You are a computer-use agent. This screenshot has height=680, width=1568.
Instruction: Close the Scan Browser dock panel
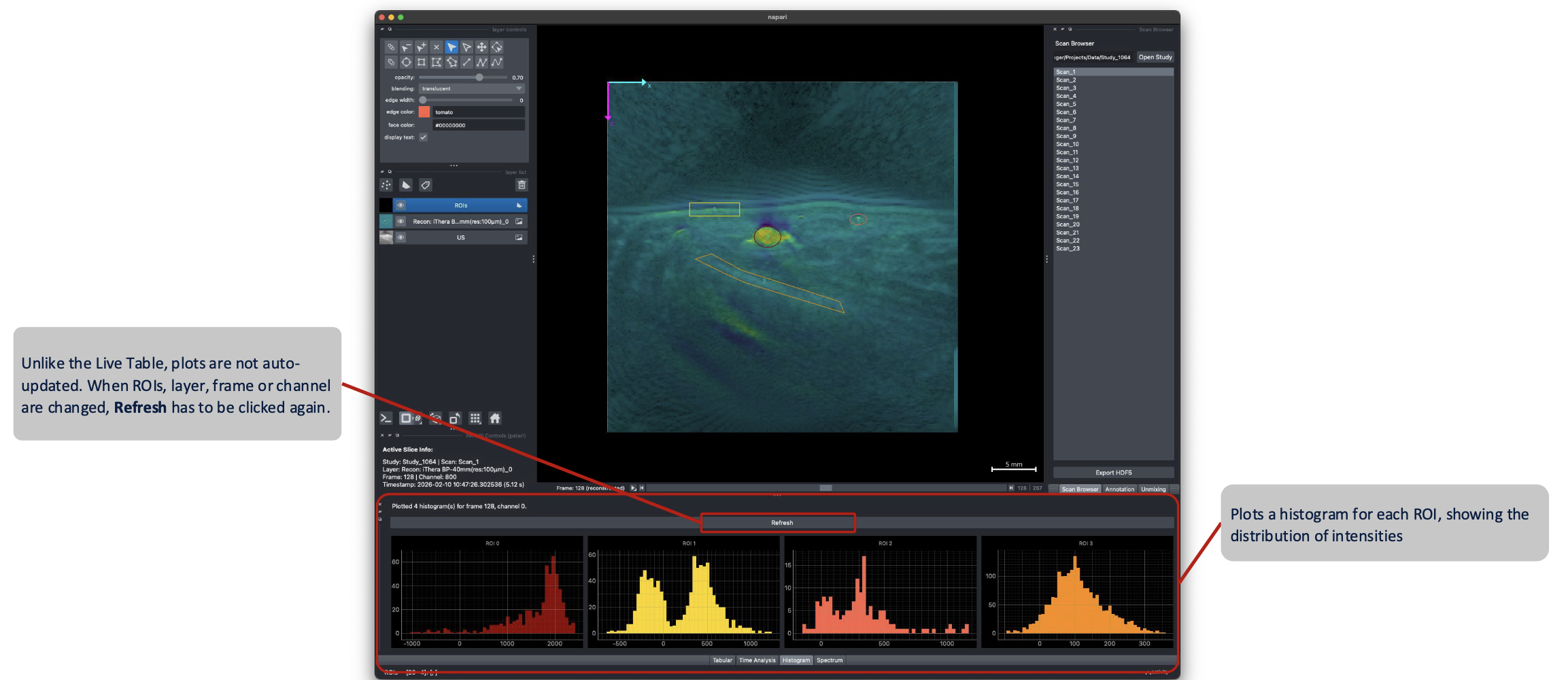[1055, 29]
